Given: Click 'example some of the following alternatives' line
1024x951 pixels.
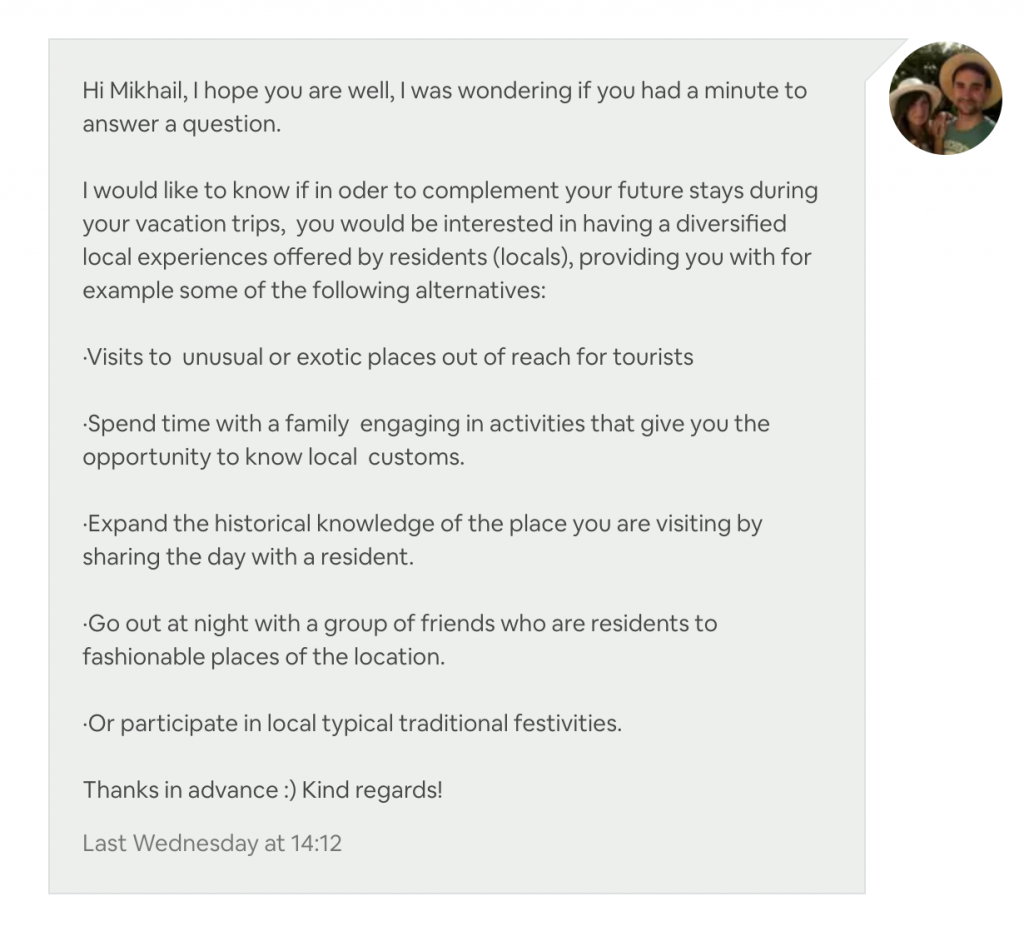Looking at the screenshot, I should pyautogui.click(x=314, y=291).
